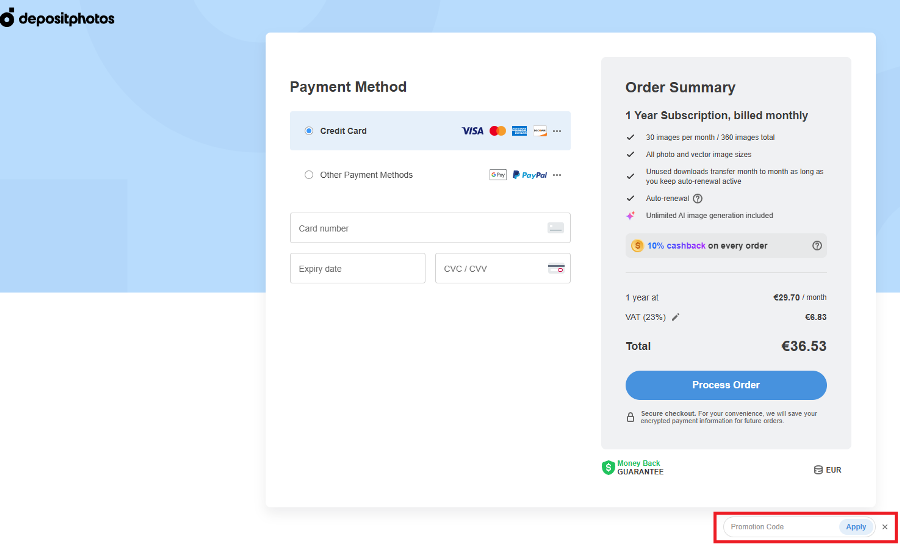Viewport: 900px width, 545px height.
Task: Show more credit card types ellipsis
Action: click(x=557, y=131)
